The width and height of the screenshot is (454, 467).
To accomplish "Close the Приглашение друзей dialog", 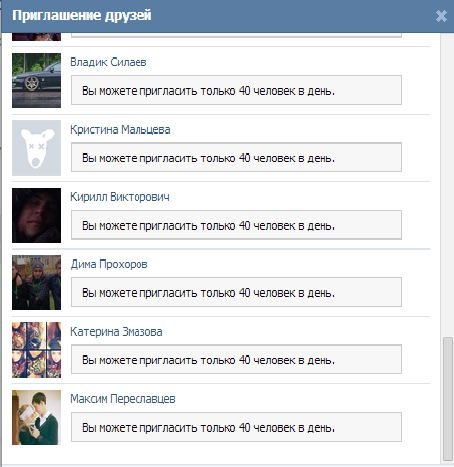I will (x=441, y=16).
